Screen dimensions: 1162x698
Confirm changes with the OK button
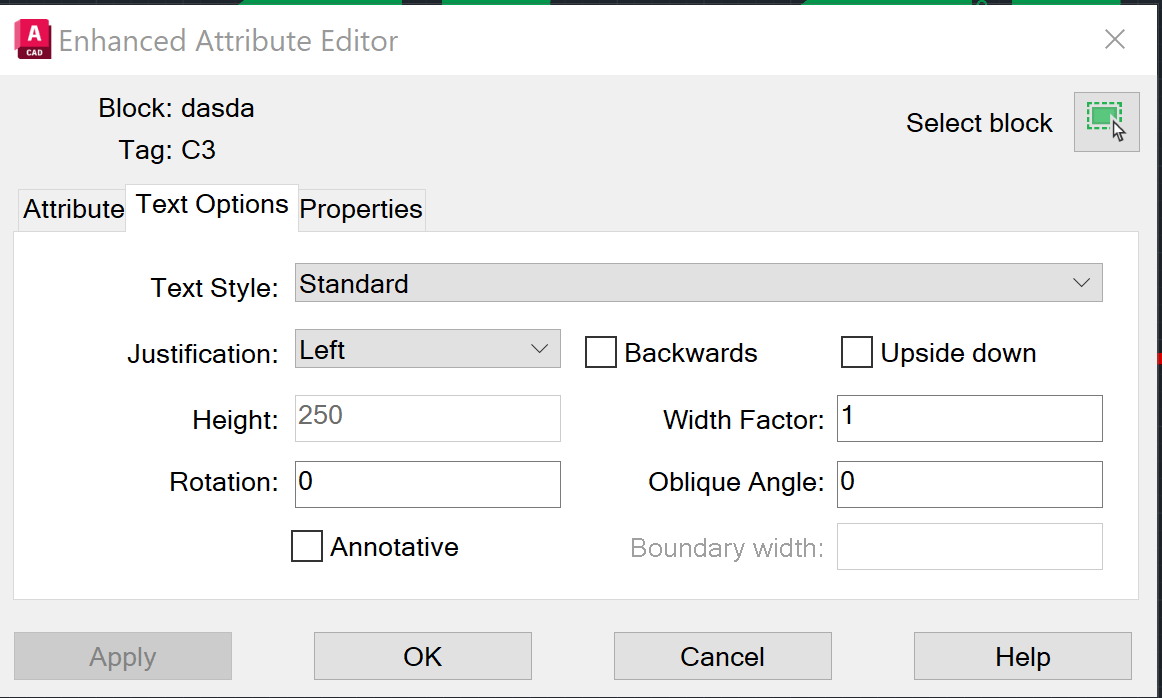point(422,656)
